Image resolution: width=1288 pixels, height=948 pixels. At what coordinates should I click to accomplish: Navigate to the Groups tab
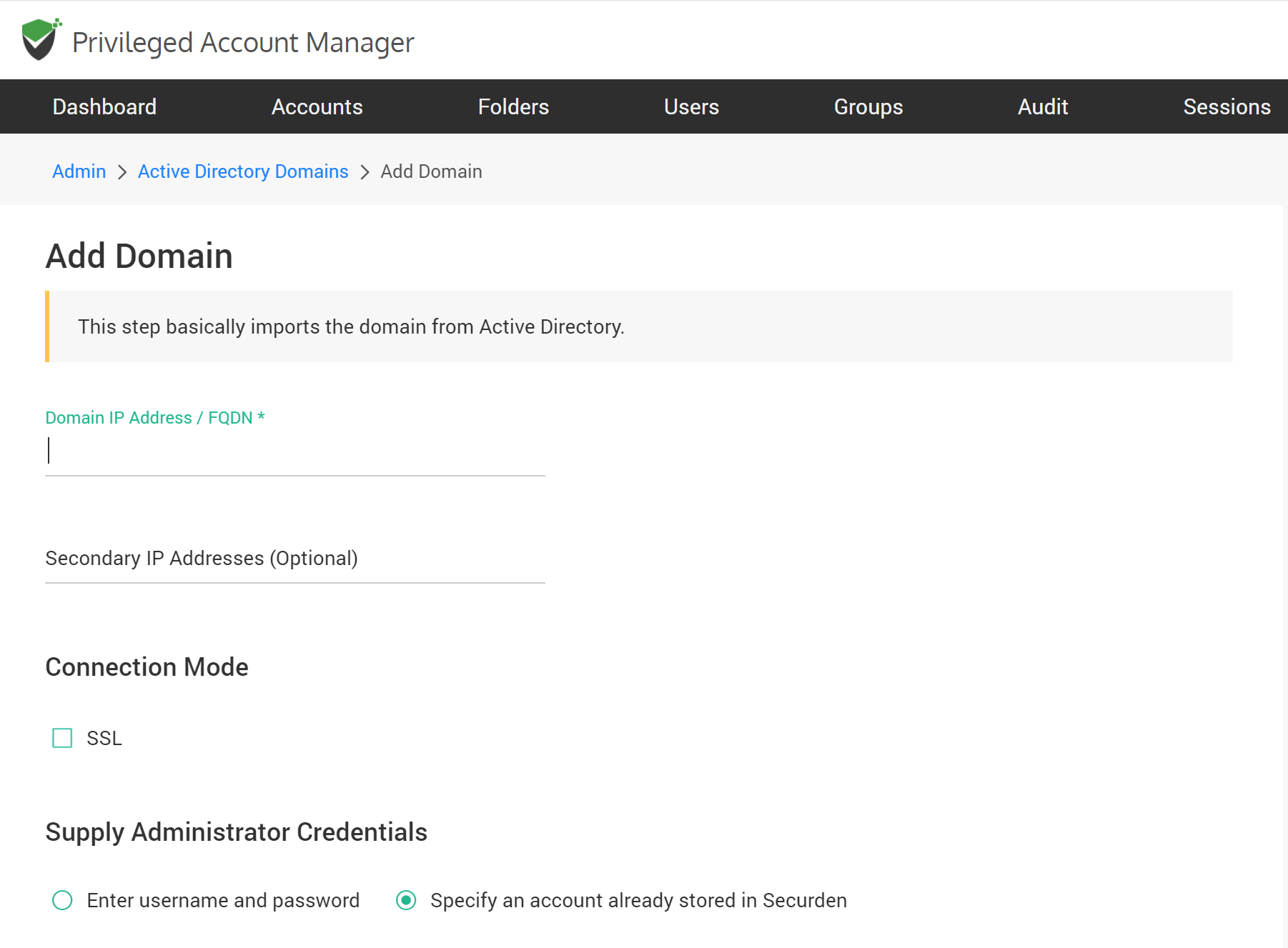click(x=868, y=107)
